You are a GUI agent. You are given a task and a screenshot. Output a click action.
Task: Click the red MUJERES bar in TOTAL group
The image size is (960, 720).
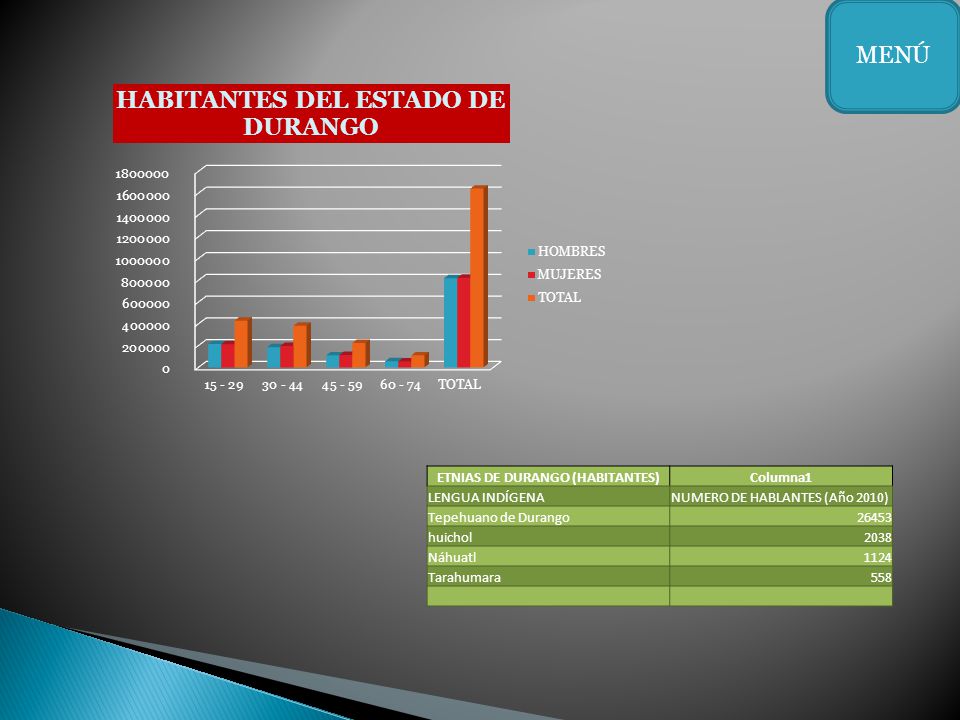click(463, 322)
